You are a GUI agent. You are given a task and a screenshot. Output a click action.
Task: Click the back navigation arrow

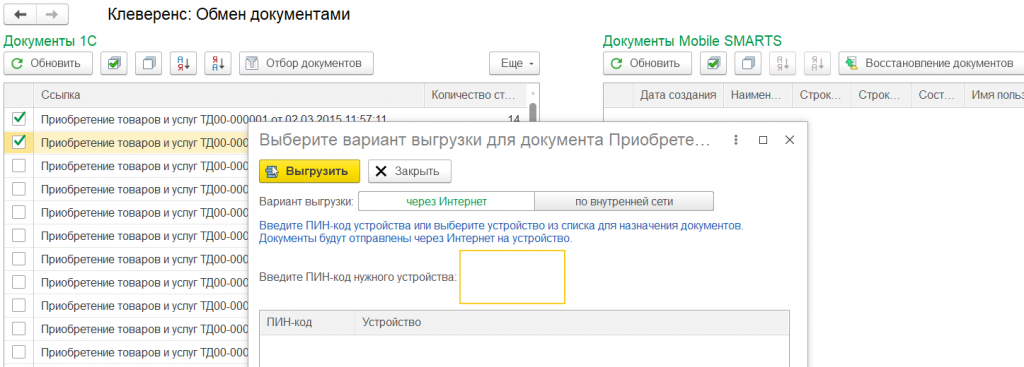pyautogui.click(x=20, y=14)
